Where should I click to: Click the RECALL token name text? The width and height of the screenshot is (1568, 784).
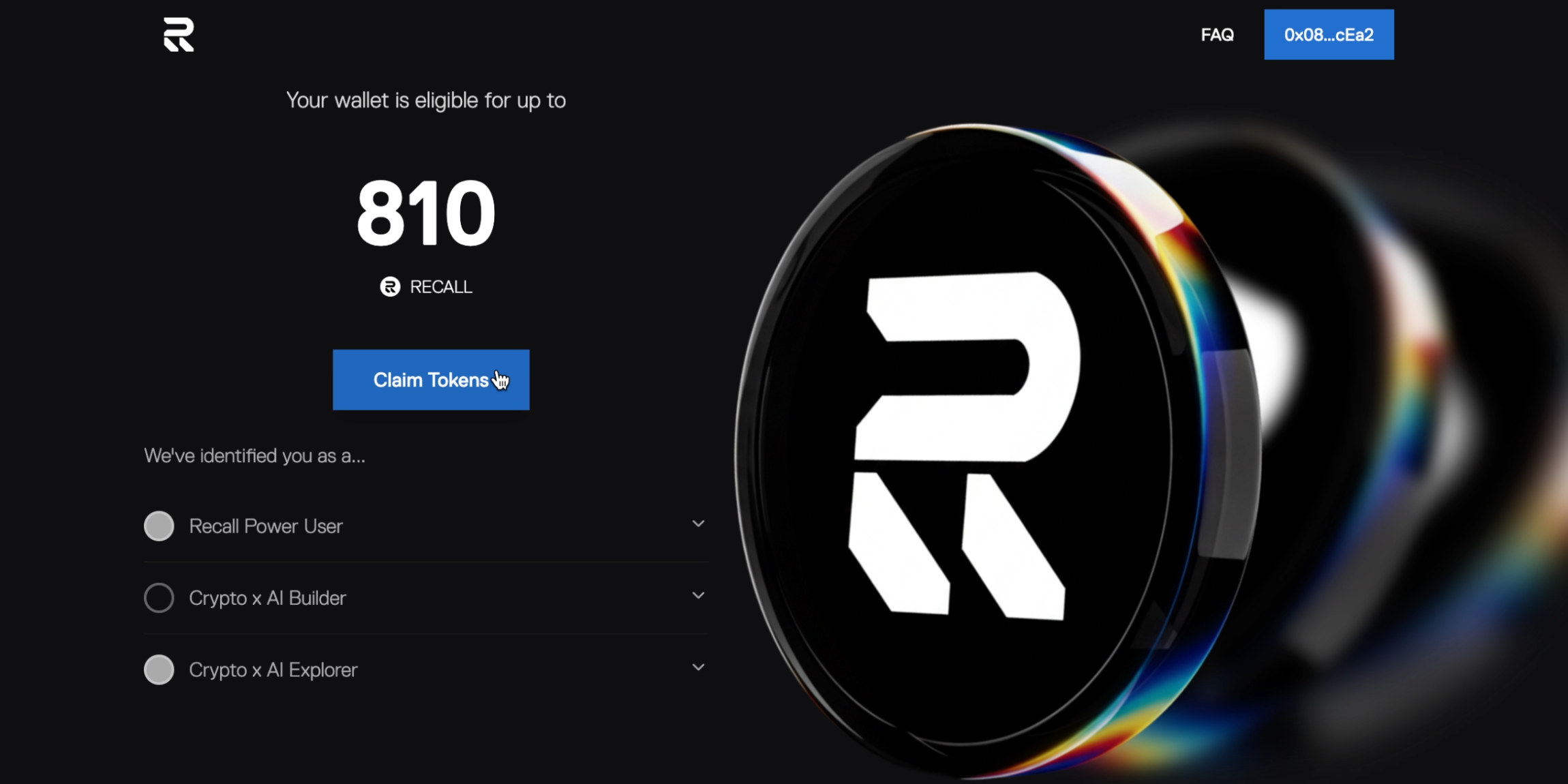pyautogui.click(x=441, y=287)
